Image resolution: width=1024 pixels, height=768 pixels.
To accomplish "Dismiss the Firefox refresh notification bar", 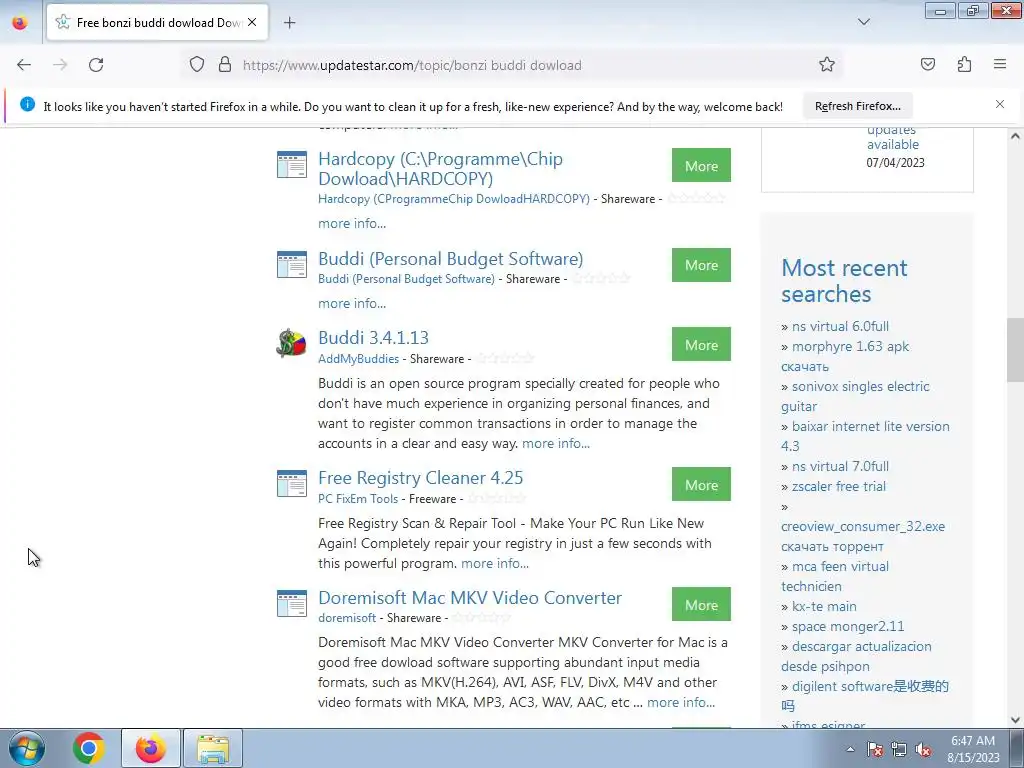I will coord(1000,104).
